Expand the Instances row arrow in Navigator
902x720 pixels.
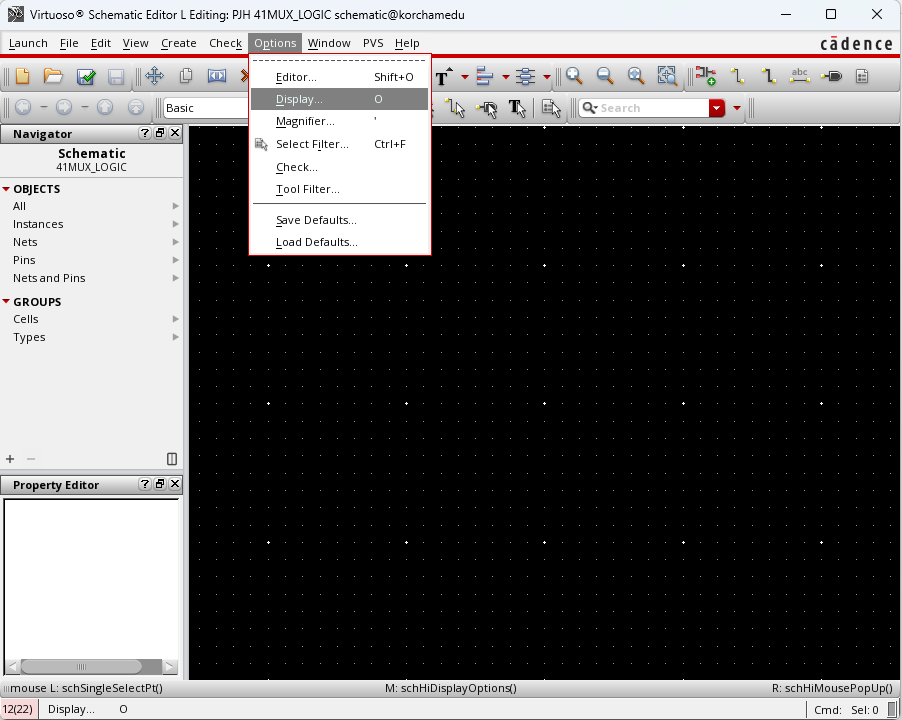click(x=175, y=224)
